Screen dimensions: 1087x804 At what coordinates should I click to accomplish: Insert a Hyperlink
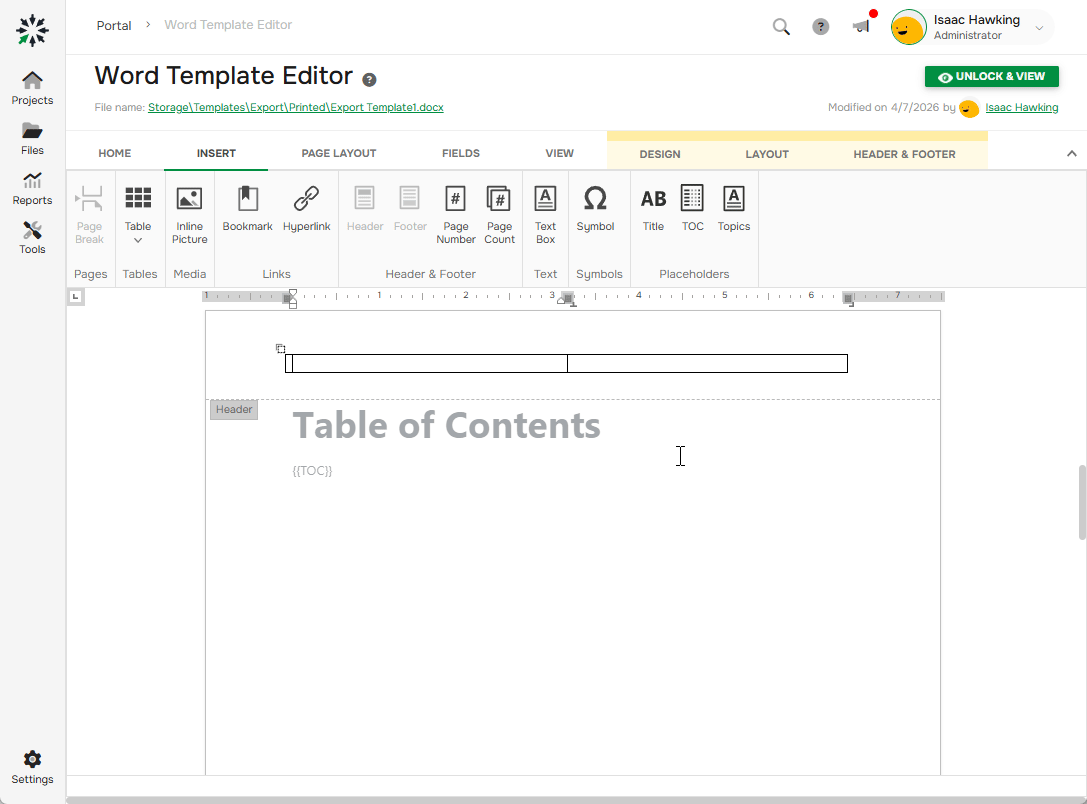pos(306,209)
